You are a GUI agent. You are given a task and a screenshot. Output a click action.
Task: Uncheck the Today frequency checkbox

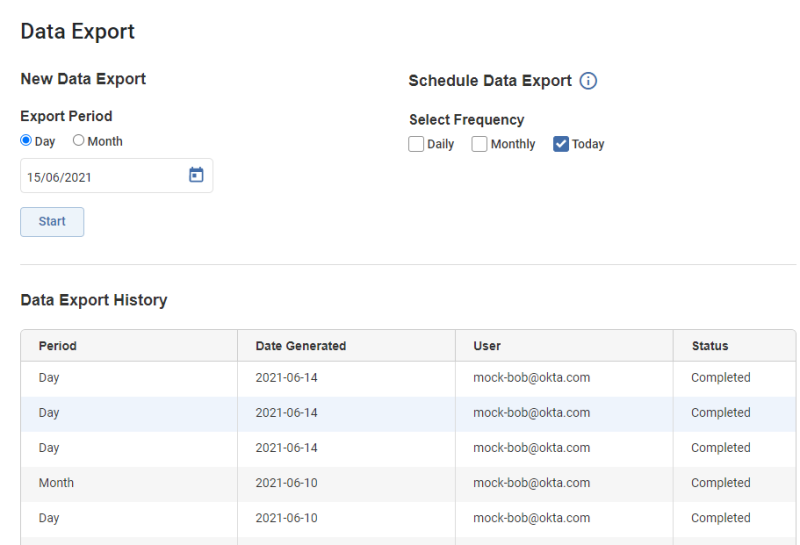[561, 144]
